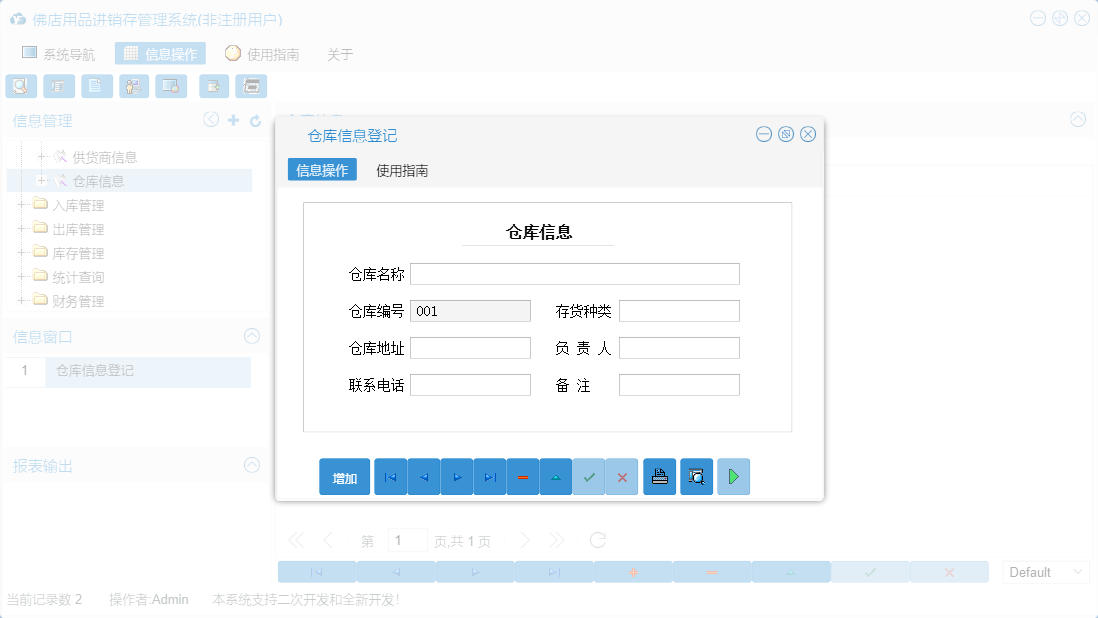The width and height of the screenshot is (1098, 618).
Task: Go to the next record arrow
Action: pos(457,477)
